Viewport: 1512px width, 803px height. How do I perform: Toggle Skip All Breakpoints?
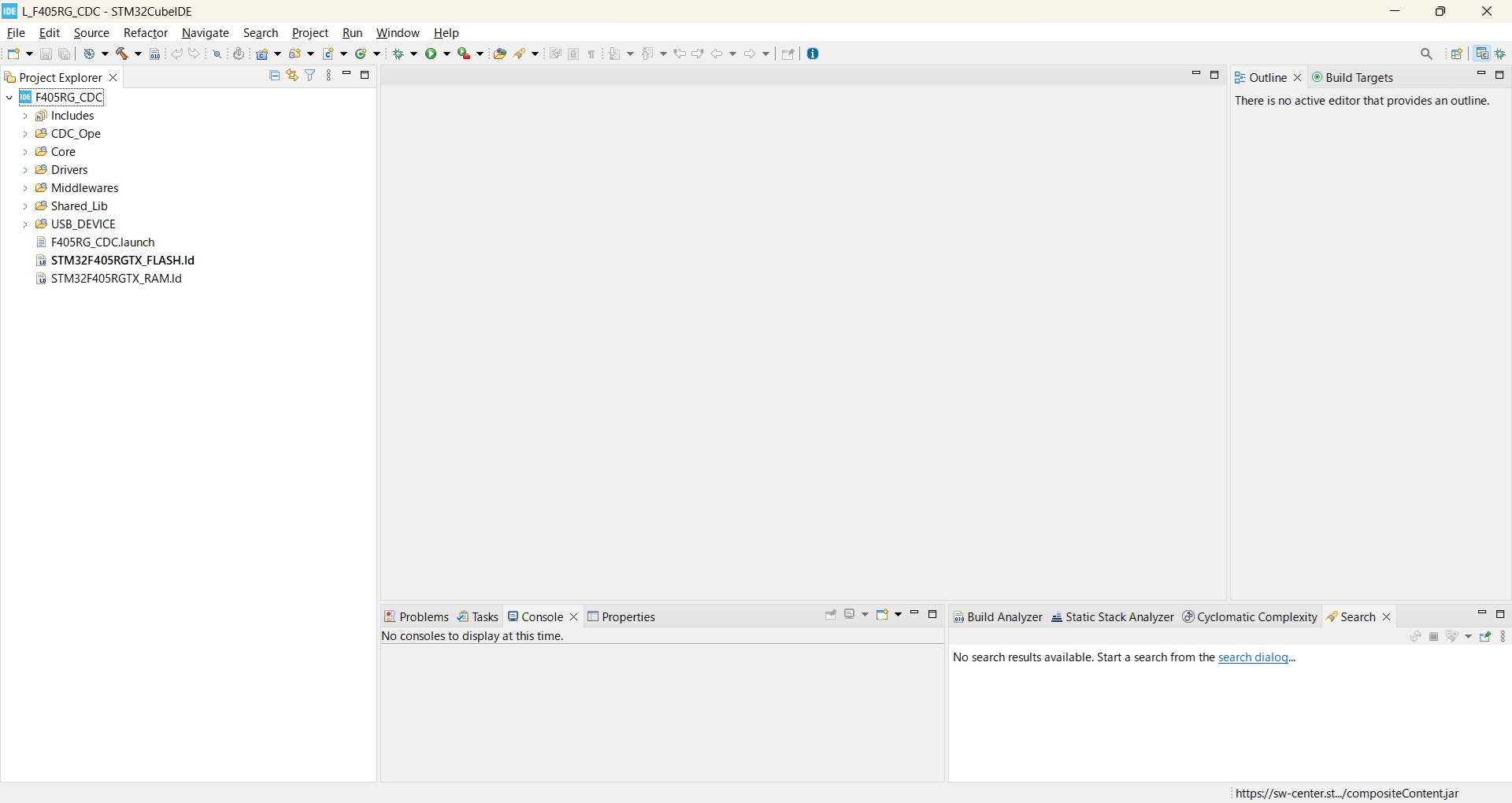(x=217, y=54)
